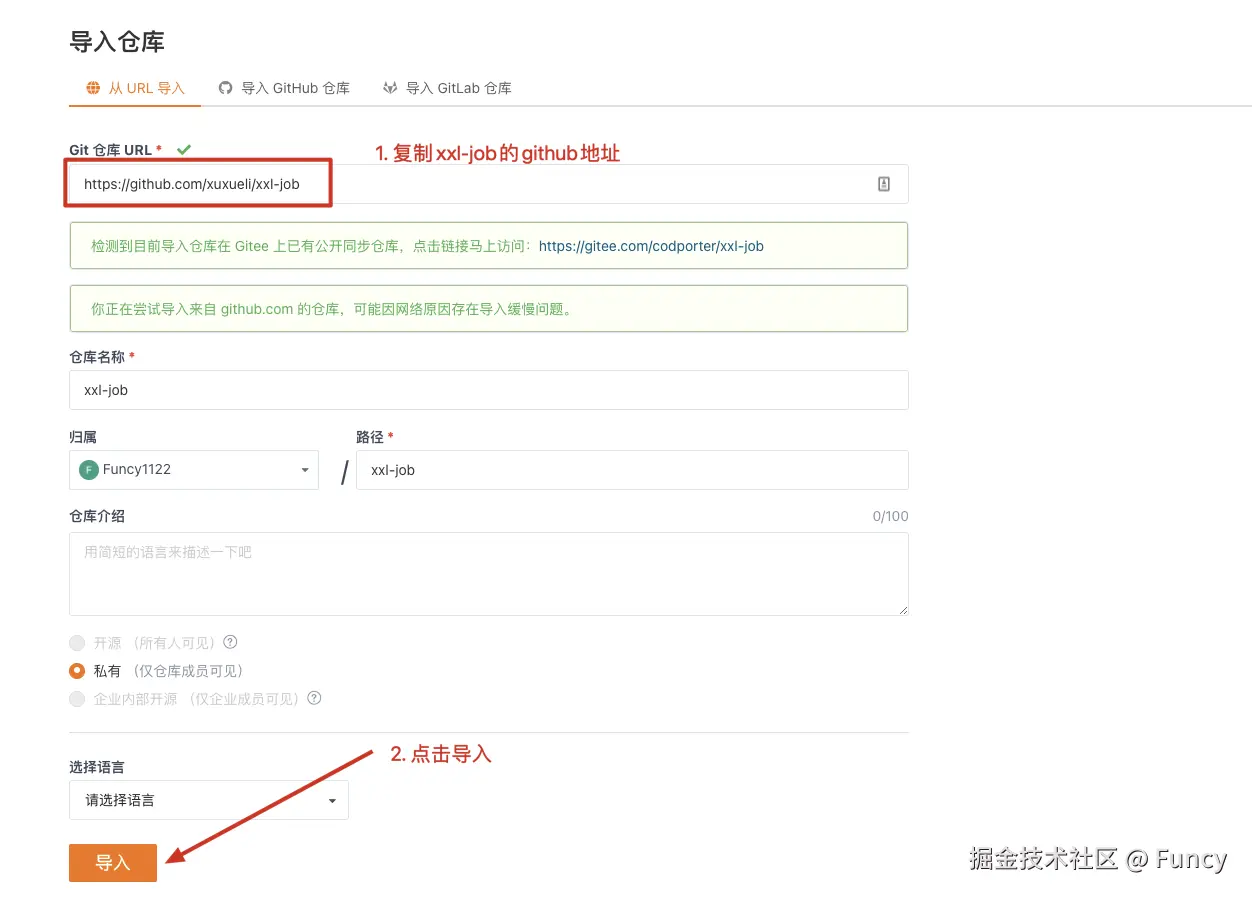The width and height of the screenshot is (1252, 898).
Task: Click the help icon next to 企业内部开源
Action: point(314,698)
